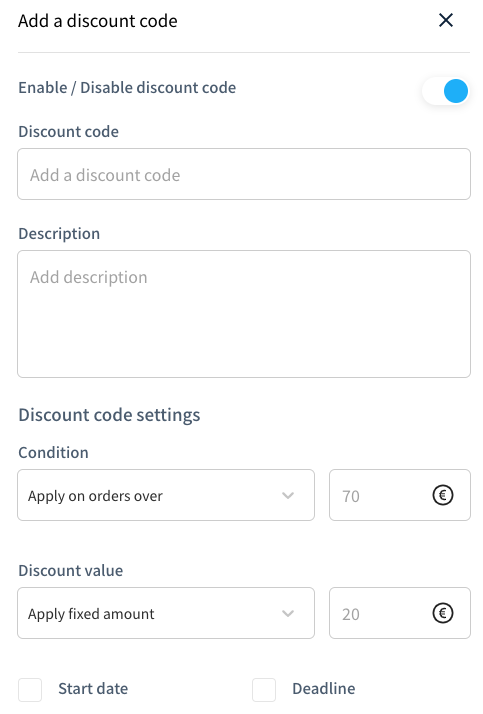Close the Add a discount code panel
This screenshot has width=483, height=714.
point(446,20)
